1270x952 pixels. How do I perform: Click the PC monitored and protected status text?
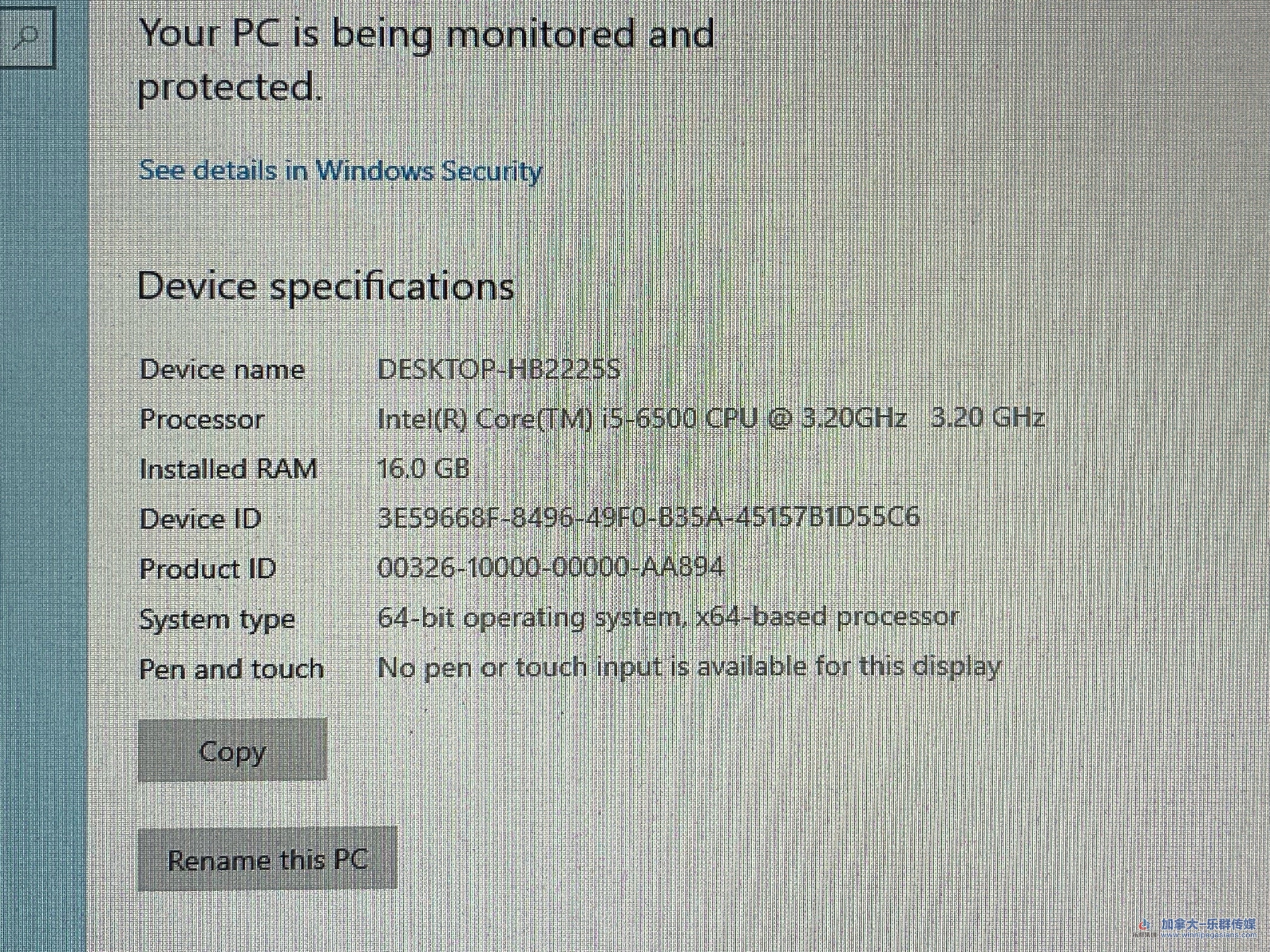[426, 59]
